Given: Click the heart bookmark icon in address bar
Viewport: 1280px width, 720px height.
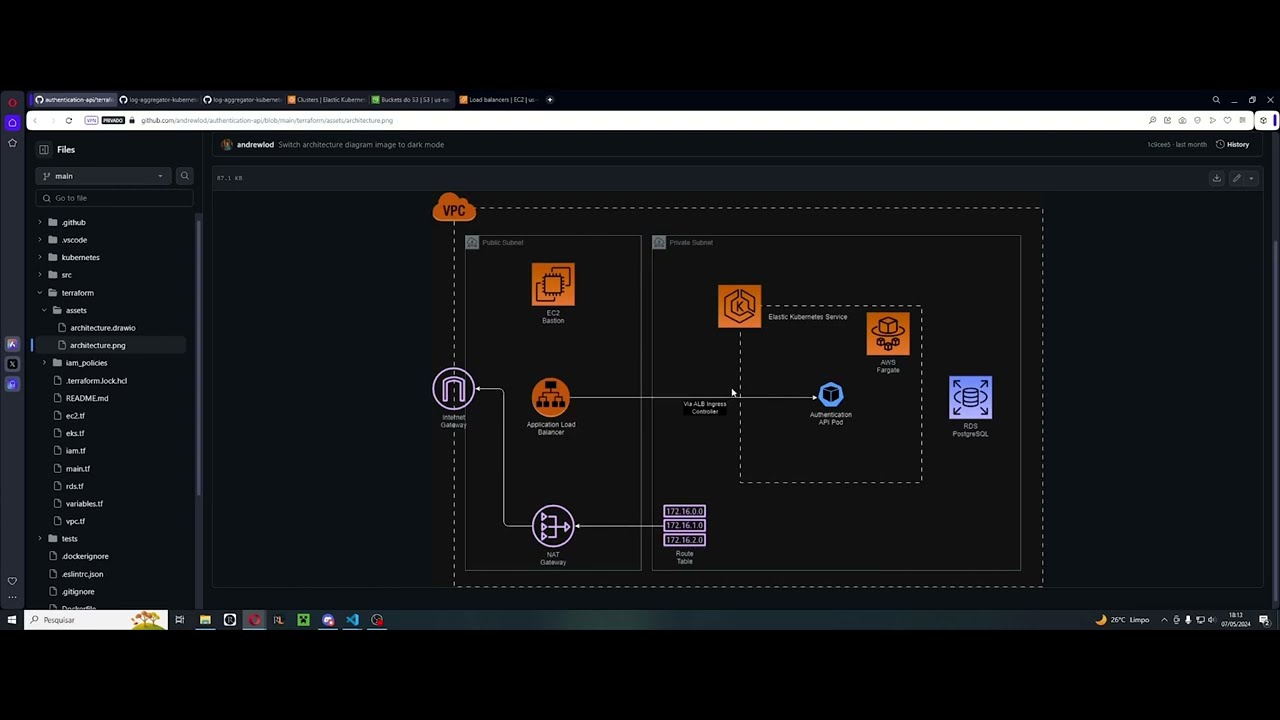Looking at the screenshot, I should [x=1227, y=120].
